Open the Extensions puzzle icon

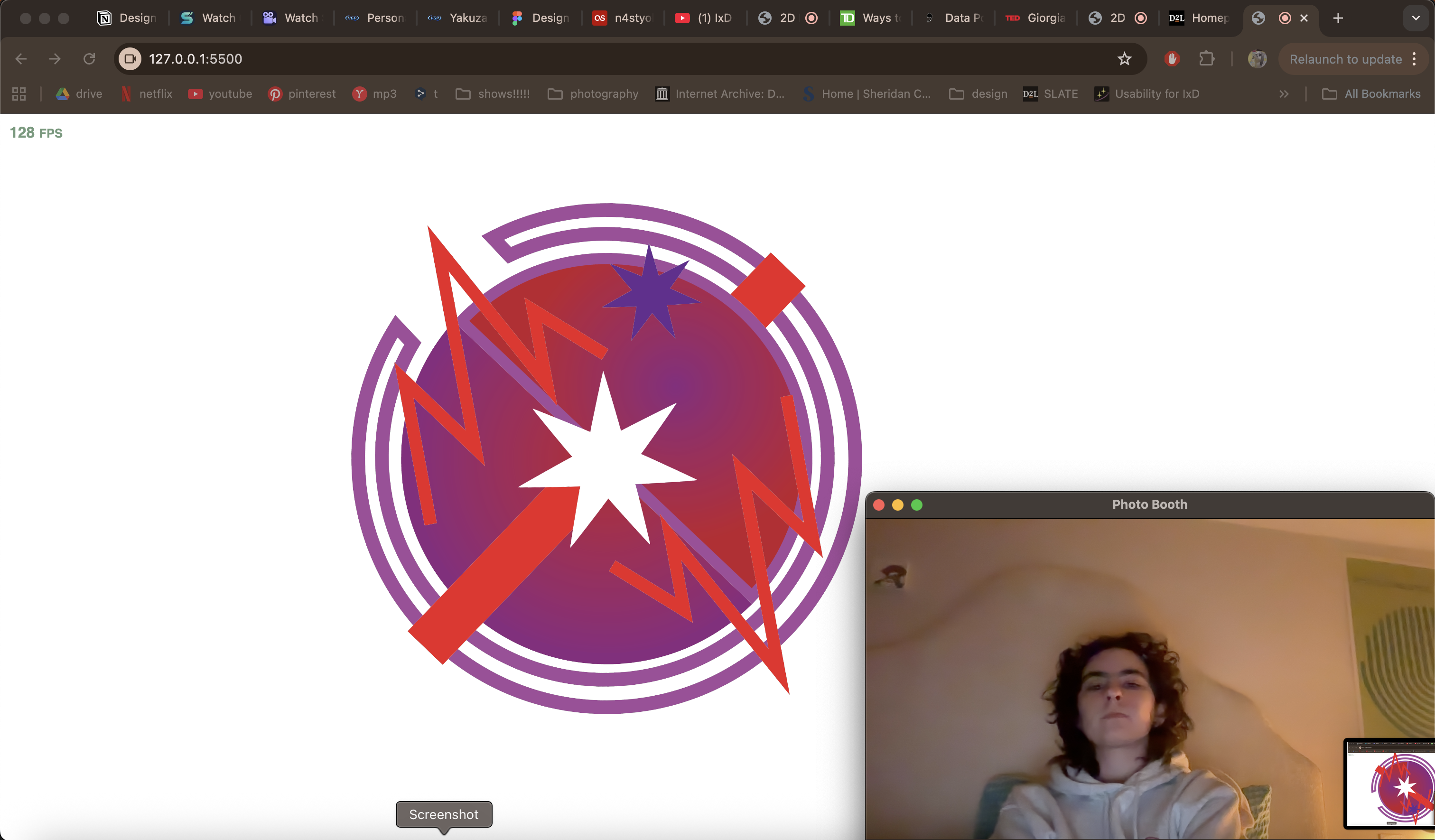pos(1207,59)
